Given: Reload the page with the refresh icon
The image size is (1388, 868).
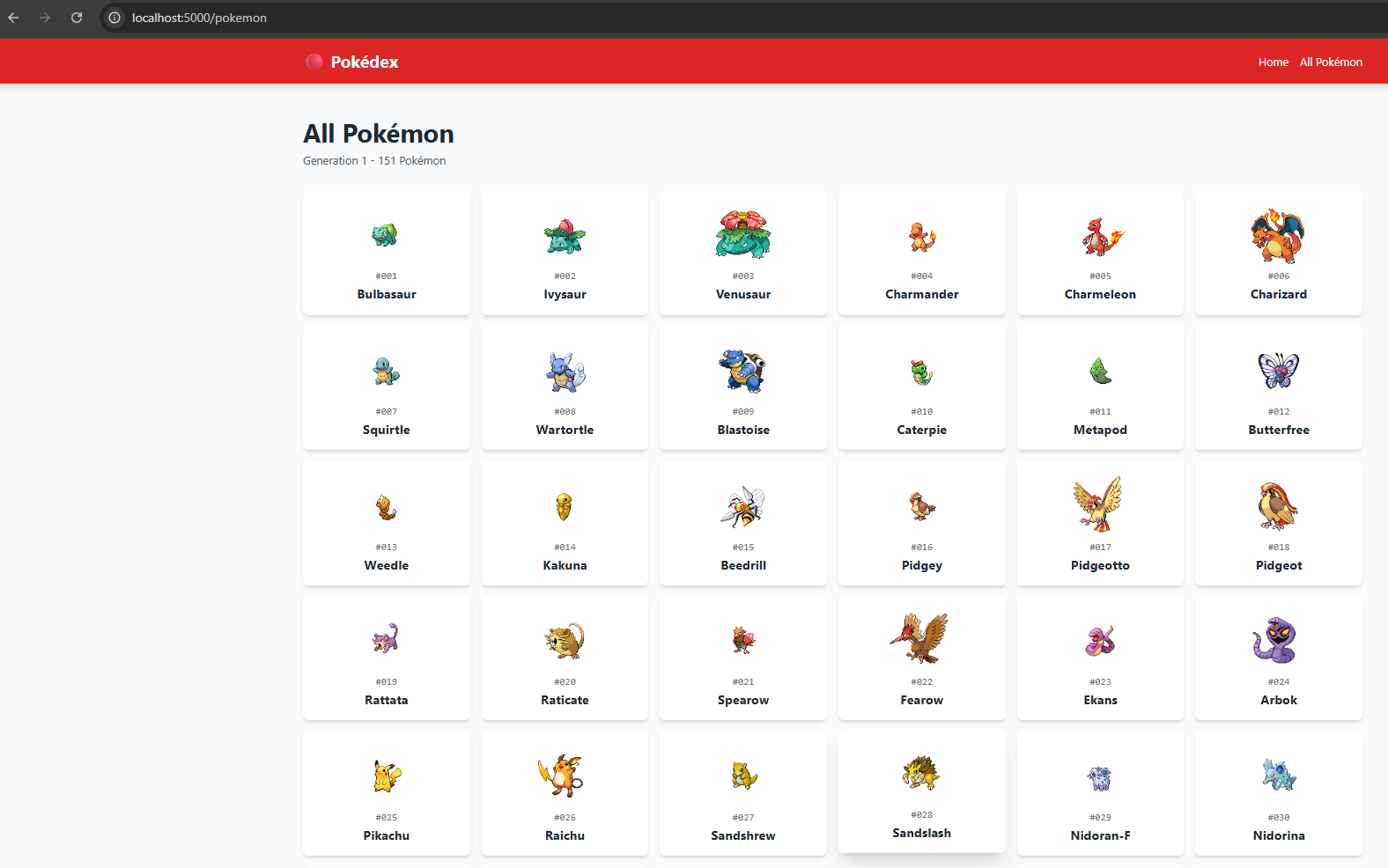Looking at the screenshot, I should 77,18.
